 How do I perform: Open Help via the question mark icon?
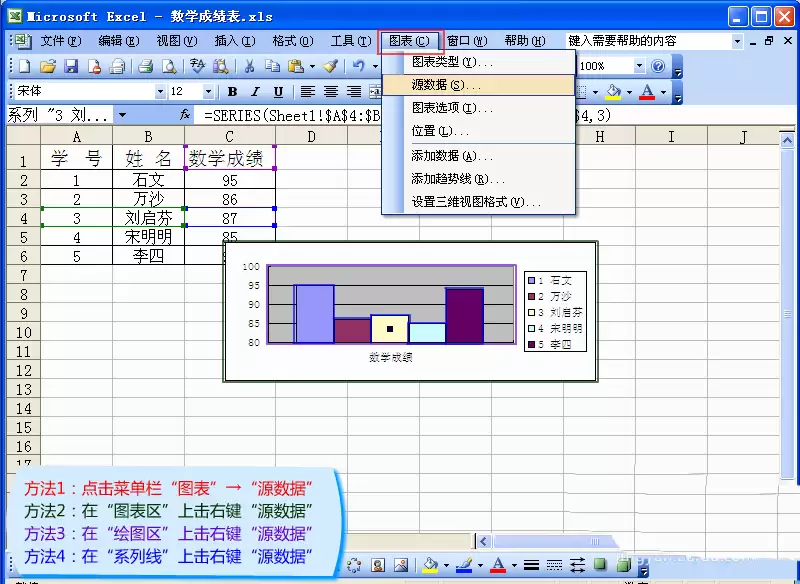tap(658, 66)
